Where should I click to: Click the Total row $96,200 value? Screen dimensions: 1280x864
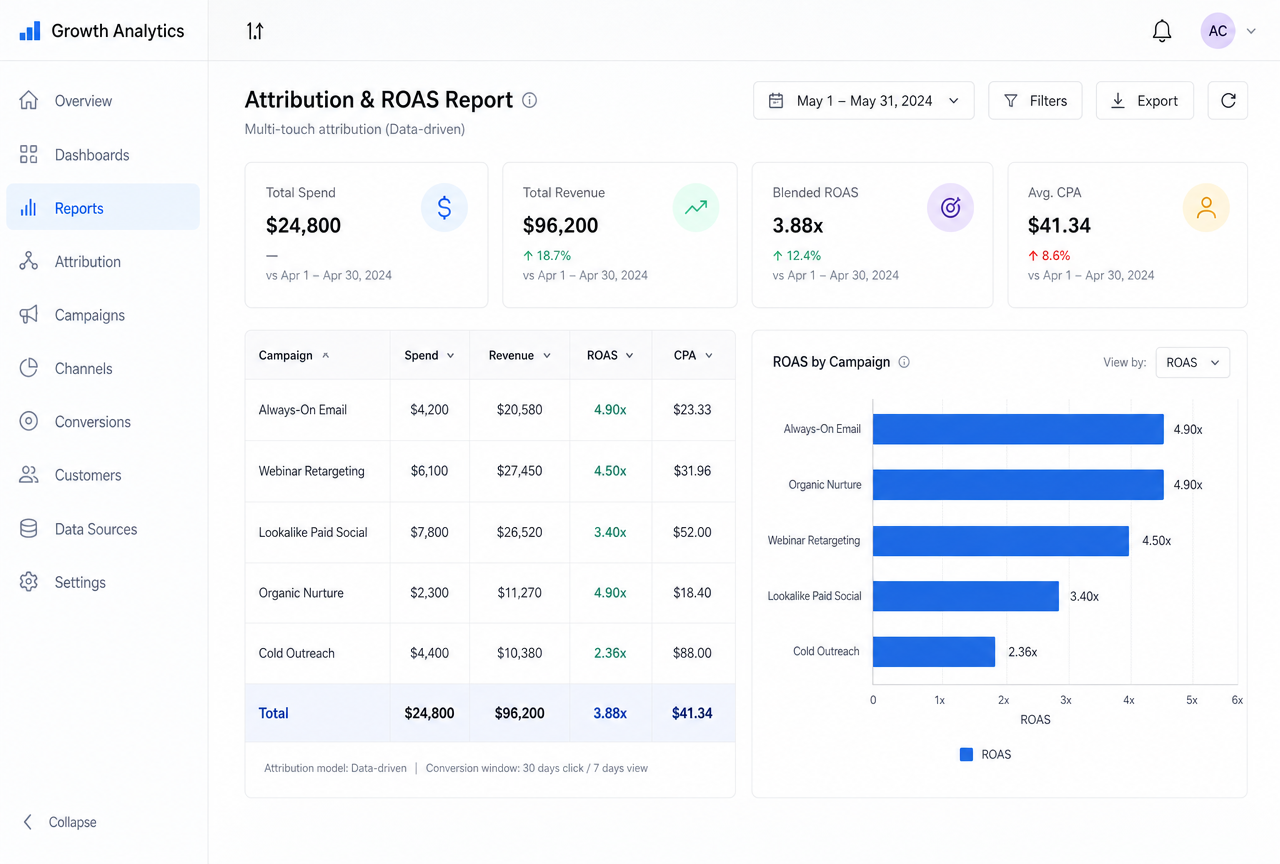pyautogui.click(x=520, y=713)
